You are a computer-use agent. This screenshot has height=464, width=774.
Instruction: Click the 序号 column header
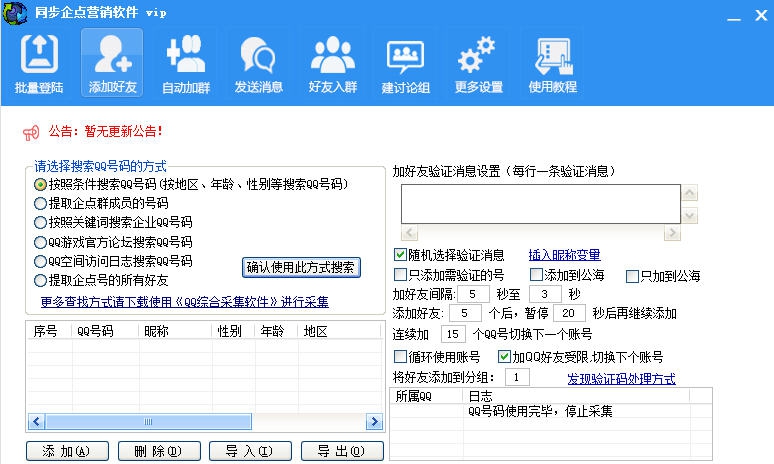click(49, 331)
